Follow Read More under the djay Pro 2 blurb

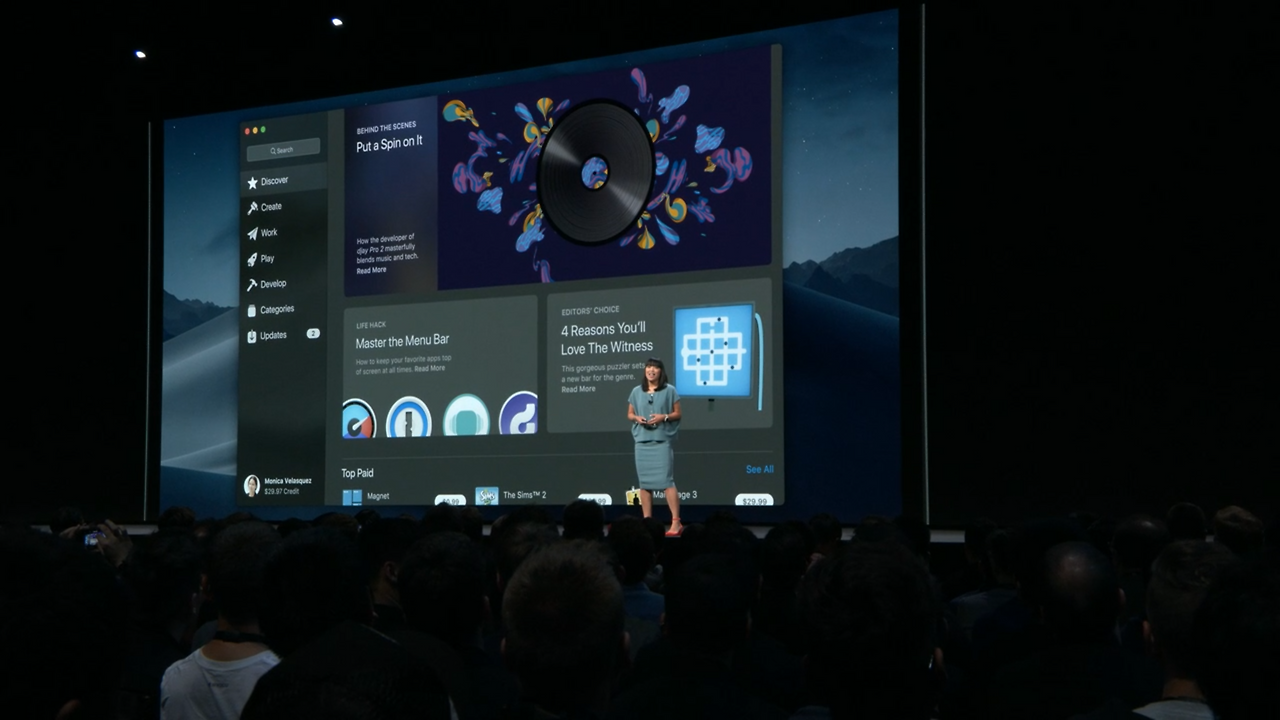(371, 270)
